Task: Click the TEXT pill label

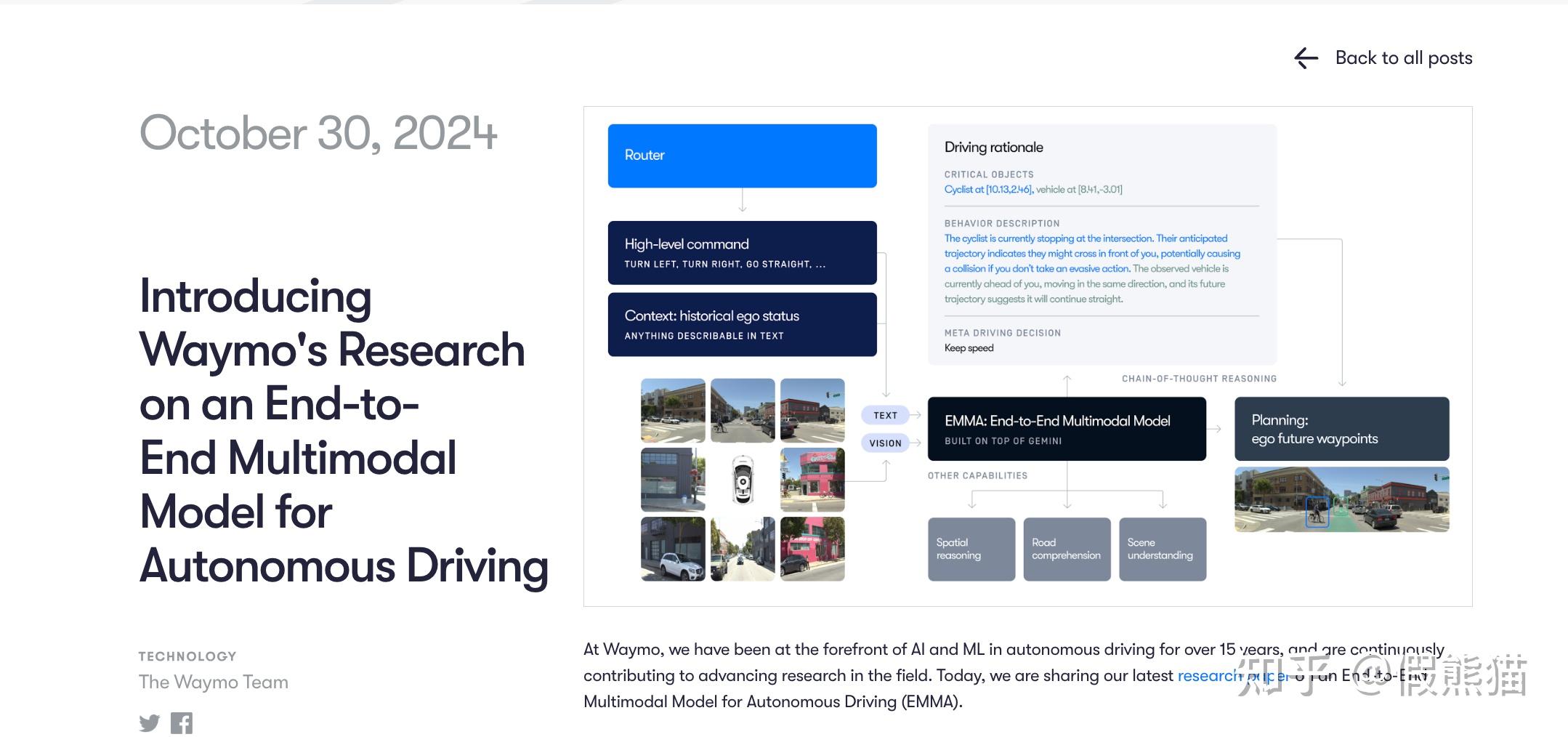Action: tap(885, 415)
